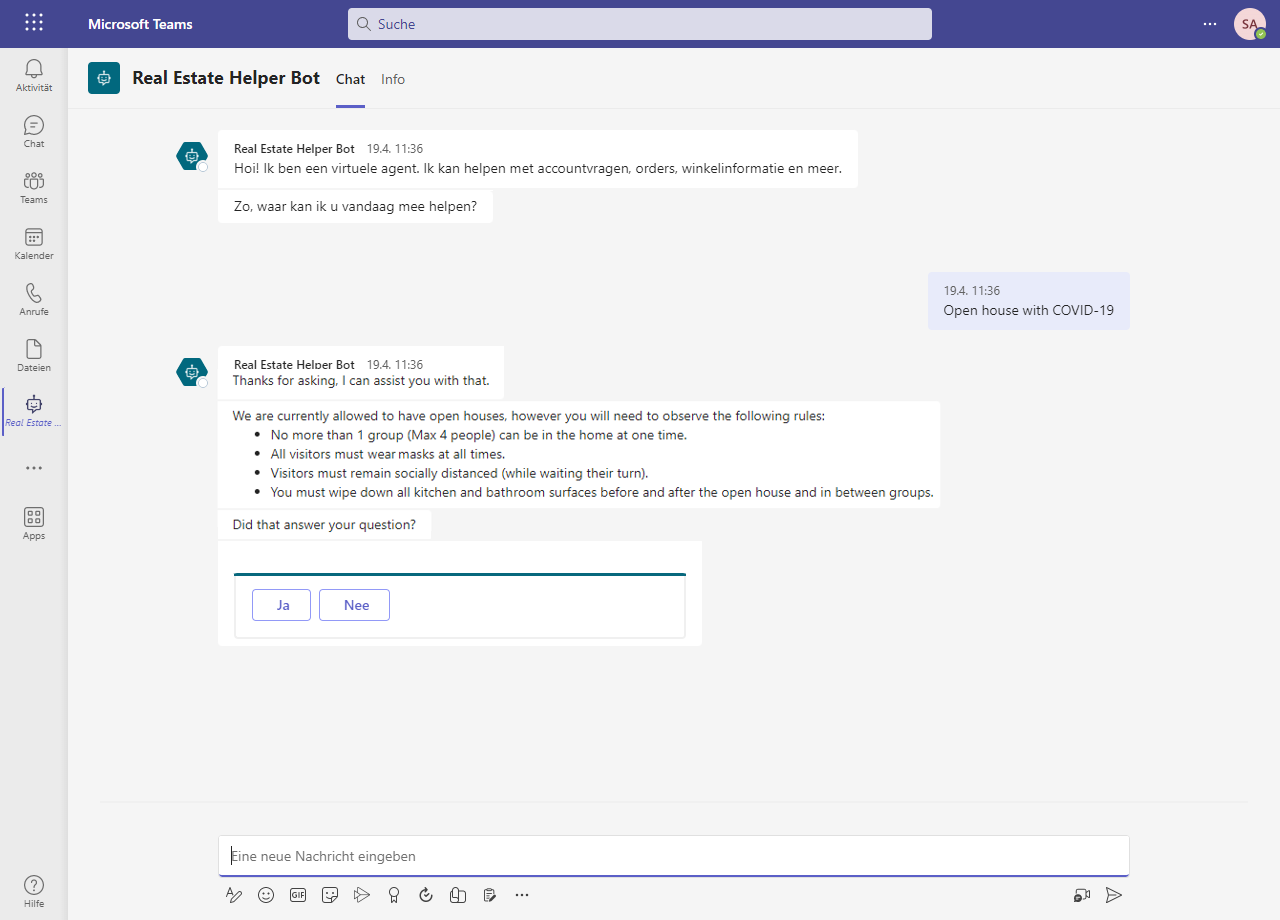The width and height of the screenshot is (1280, 920).
Task: Click the stacked pages icon in compose toolbar
Action: 458,895
